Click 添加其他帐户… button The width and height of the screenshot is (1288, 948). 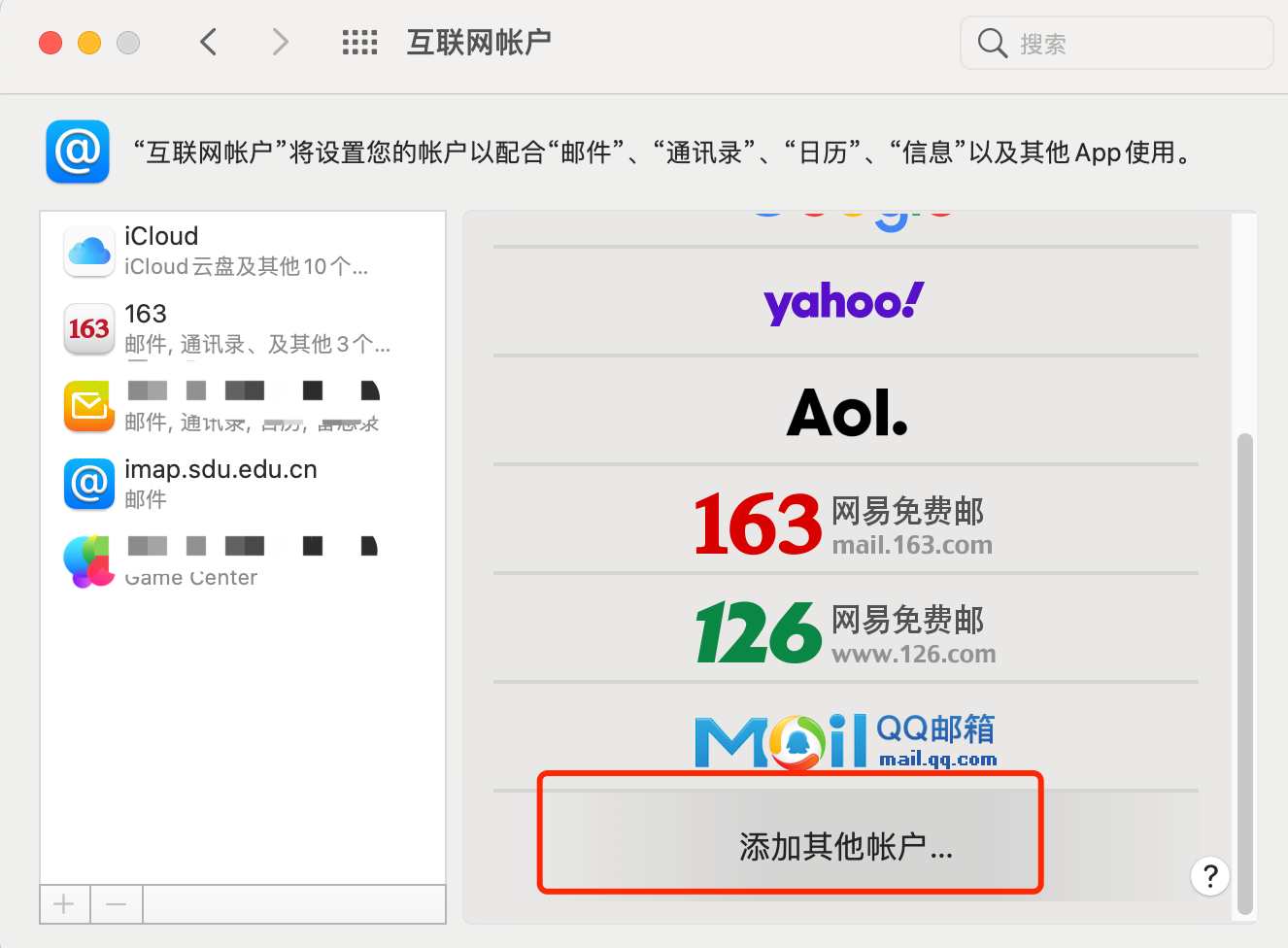[845, 847]
